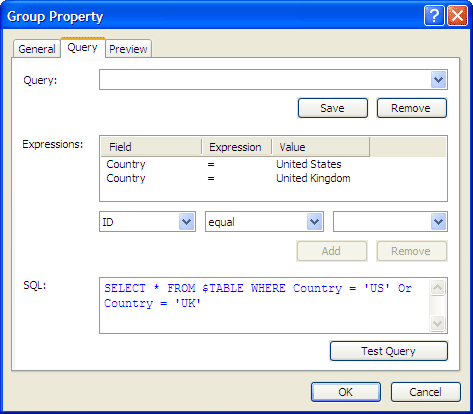Select the Country = United States row
This screenshot has height=414, width=473.
(273, 164)
